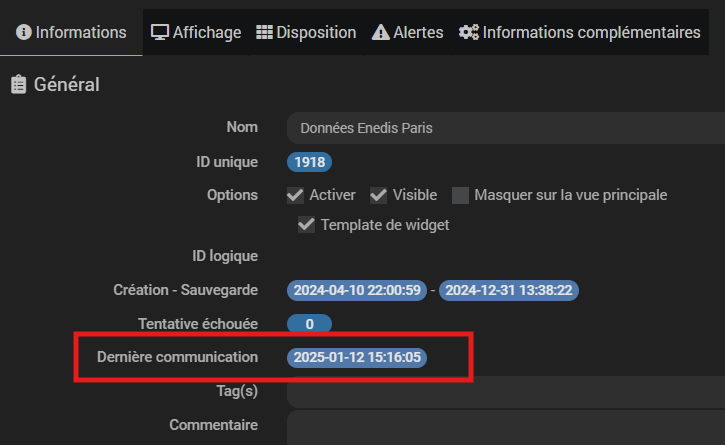Image resolution: width=725 pixels, height=445 pixels.
Task: Switch to the Affichage tab
Action: click(206, 33)
